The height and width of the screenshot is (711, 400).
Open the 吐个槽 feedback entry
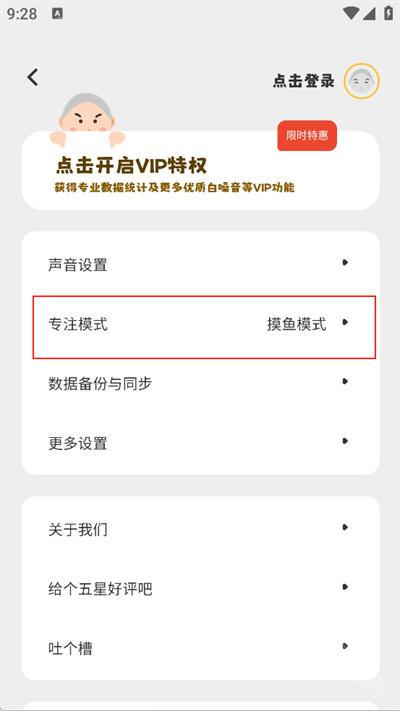point(200,648)
